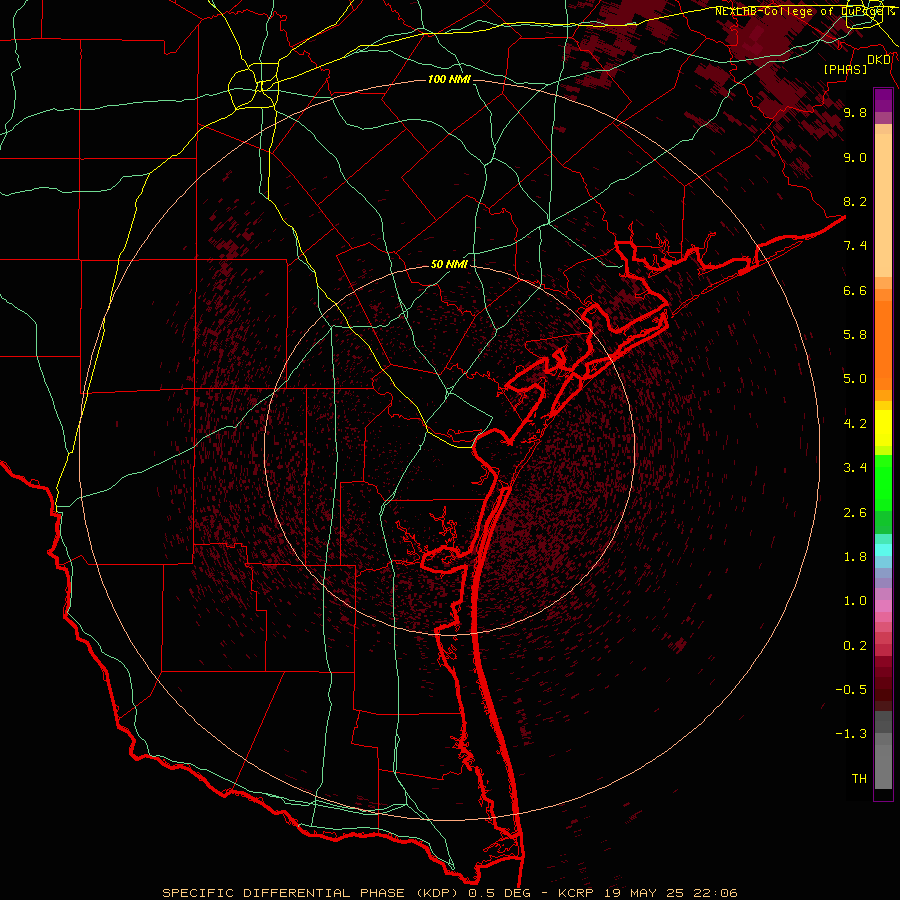Screen dimensions: 900x900
Task: Click the "DKD" legend label
Action: click(879, 60)
